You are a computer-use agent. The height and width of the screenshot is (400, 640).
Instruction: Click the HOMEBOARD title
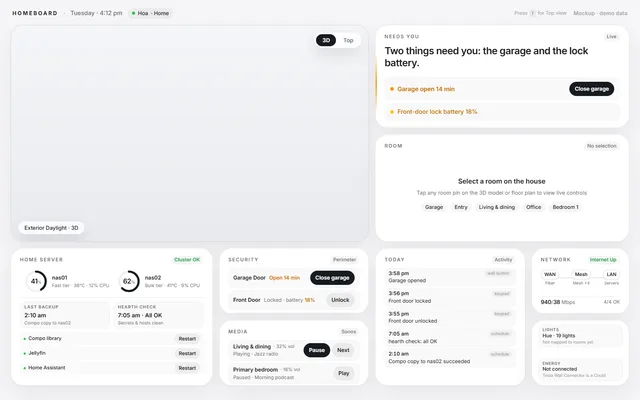click(35, 13)
